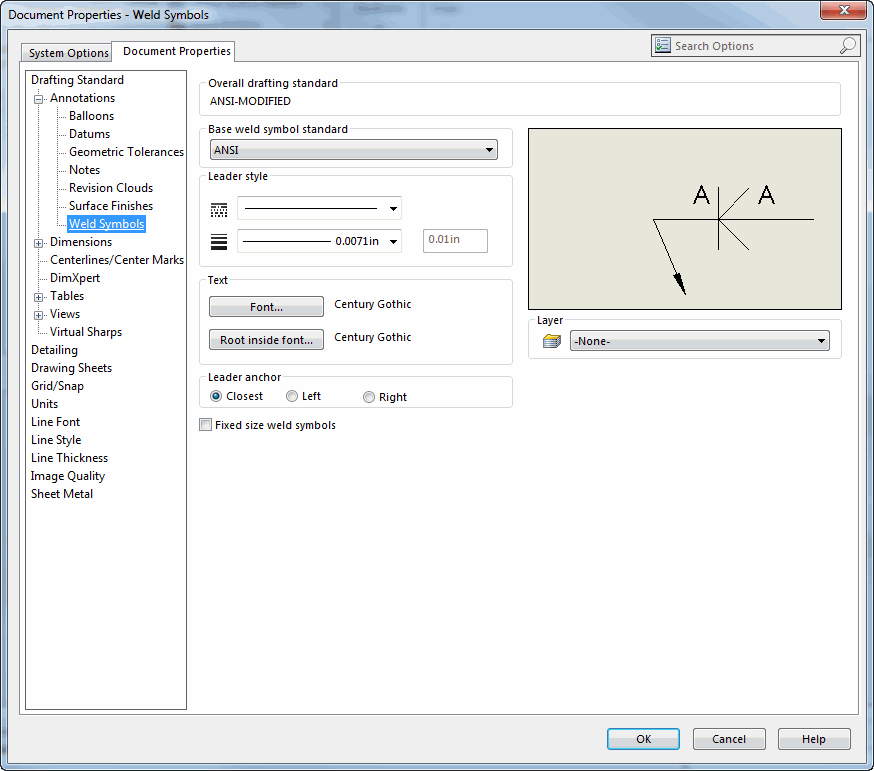The image size is (874, 771).
Task: Enable Fixed size weld symbols checkbox
Action: (206, 425)
